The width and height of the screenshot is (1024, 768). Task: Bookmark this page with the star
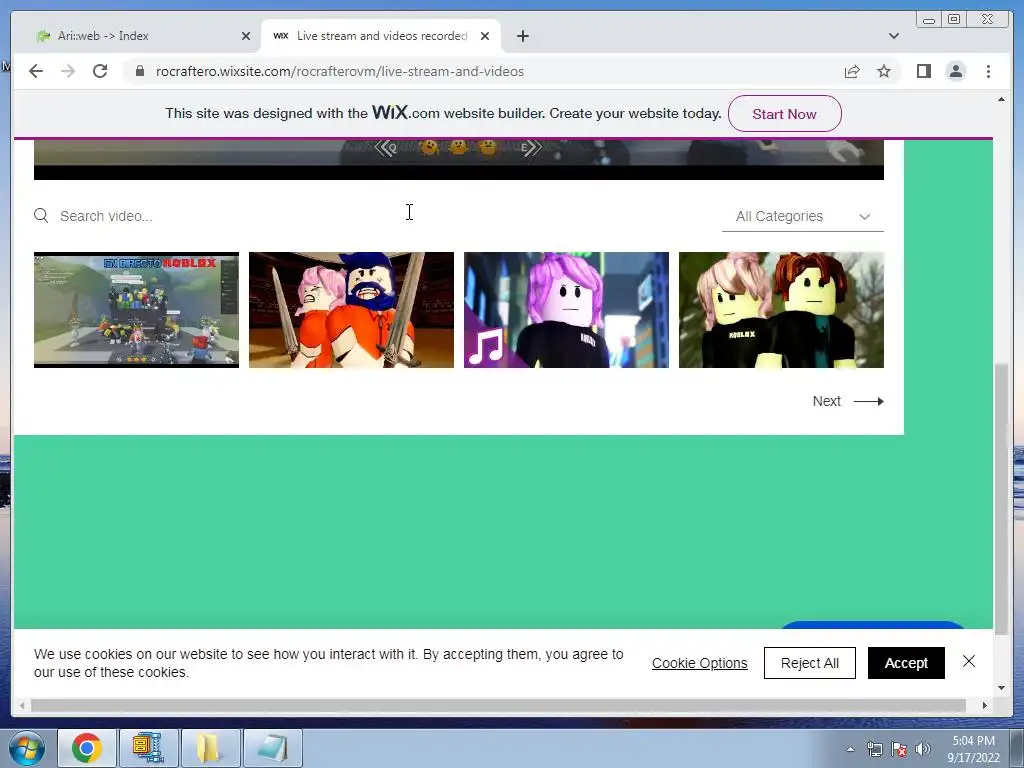[x=884, y=71]
